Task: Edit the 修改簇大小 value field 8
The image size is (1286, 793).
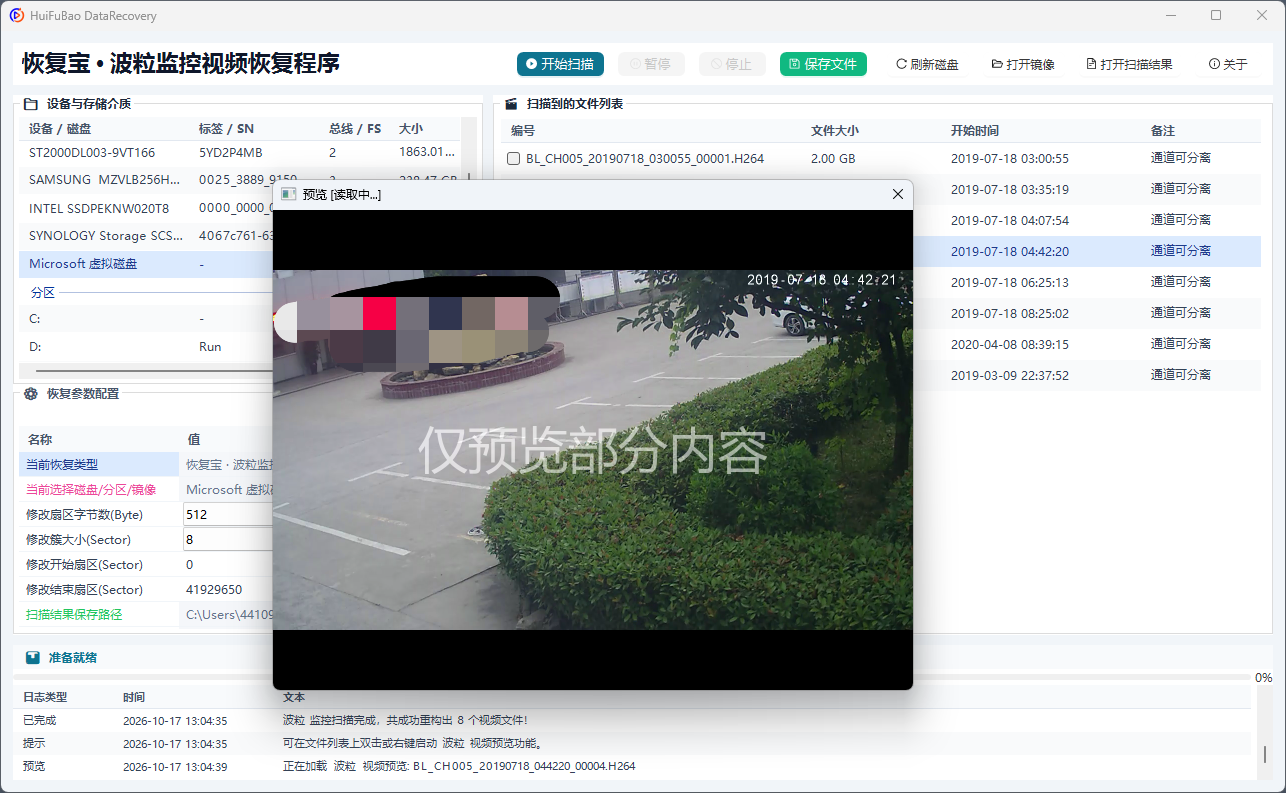Action: click(228, 540)
